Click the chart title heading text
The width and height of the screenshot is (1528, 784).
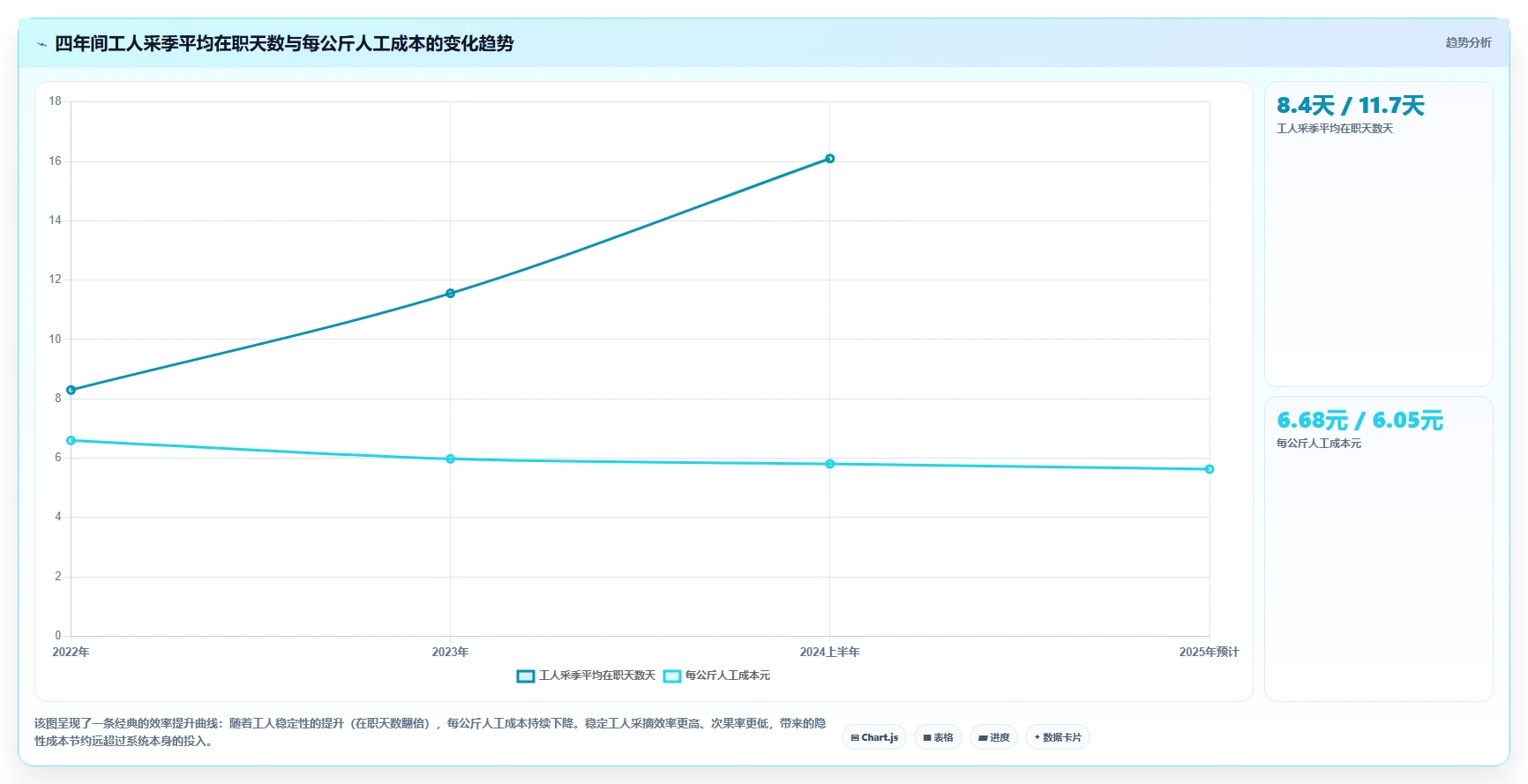(x=284, y=43)
